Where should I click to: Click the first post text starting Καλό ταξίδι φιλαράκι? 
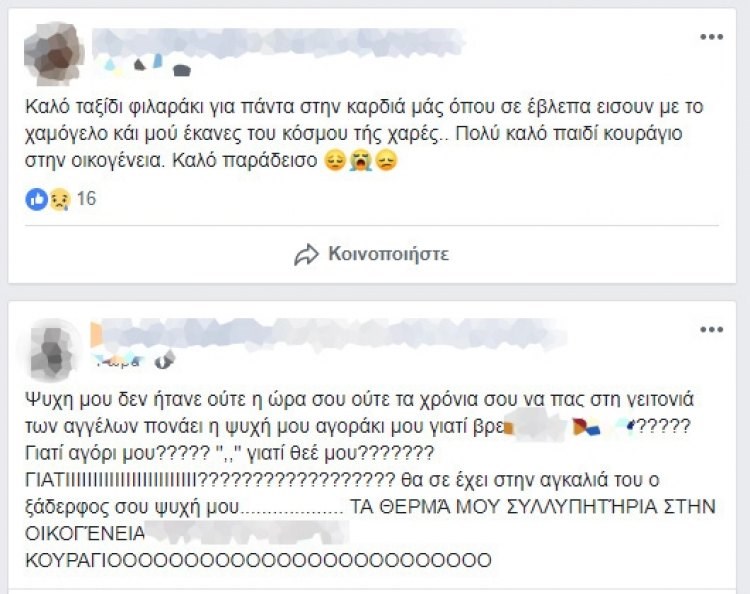click(364, 134)
